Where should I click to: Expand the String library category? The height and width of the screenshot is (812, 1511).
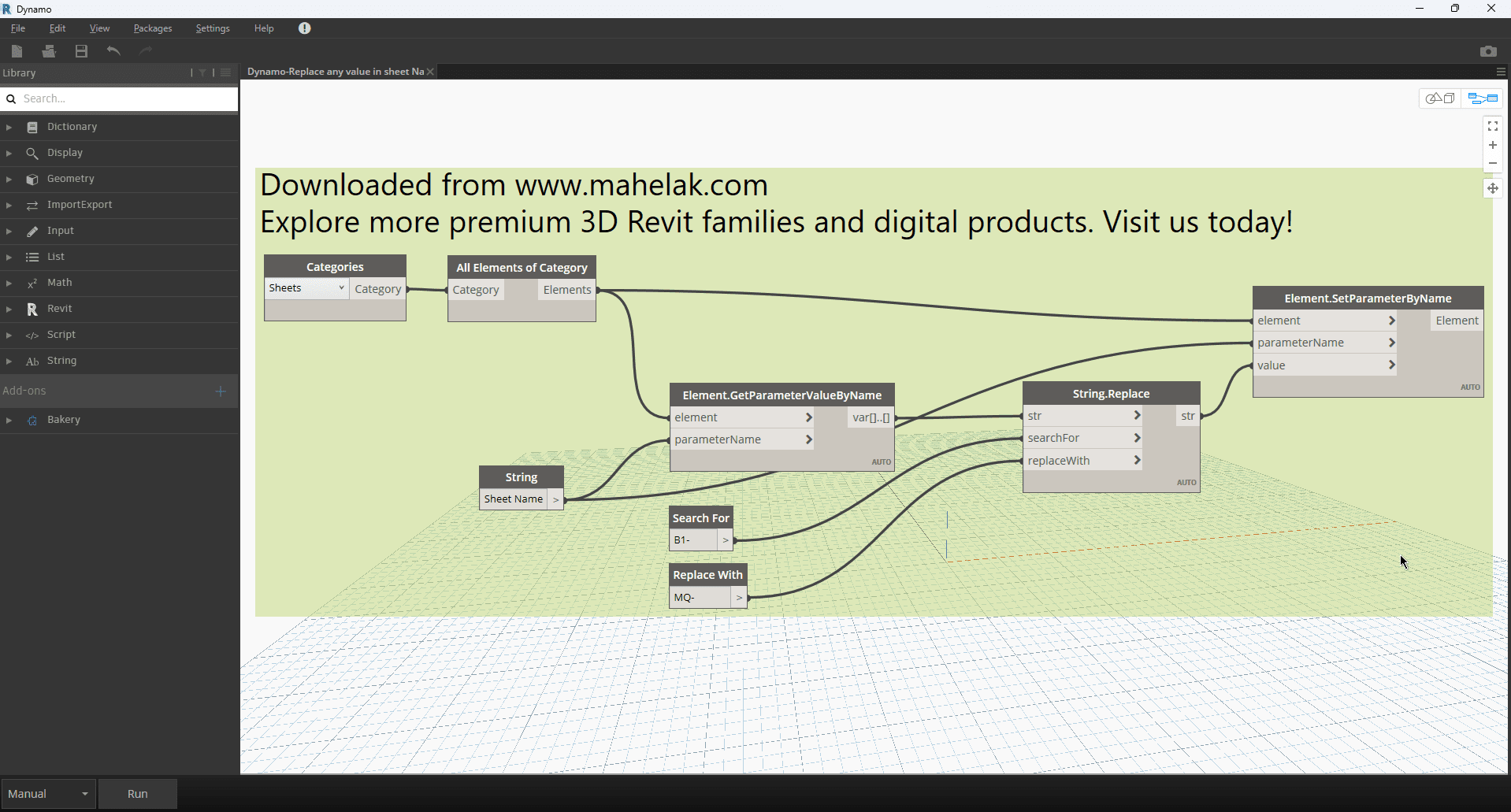(x=9, y=361)
